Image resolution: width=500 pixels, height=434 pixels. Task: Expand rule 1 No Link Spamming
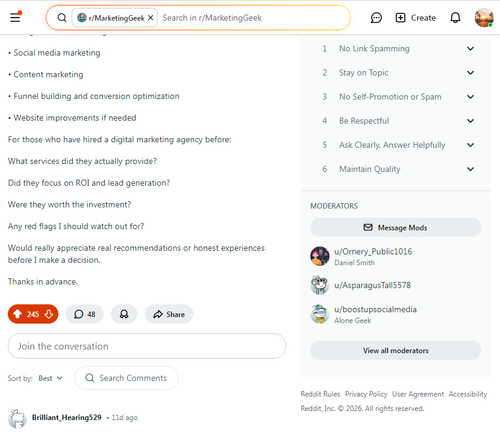tap(397, 49)
